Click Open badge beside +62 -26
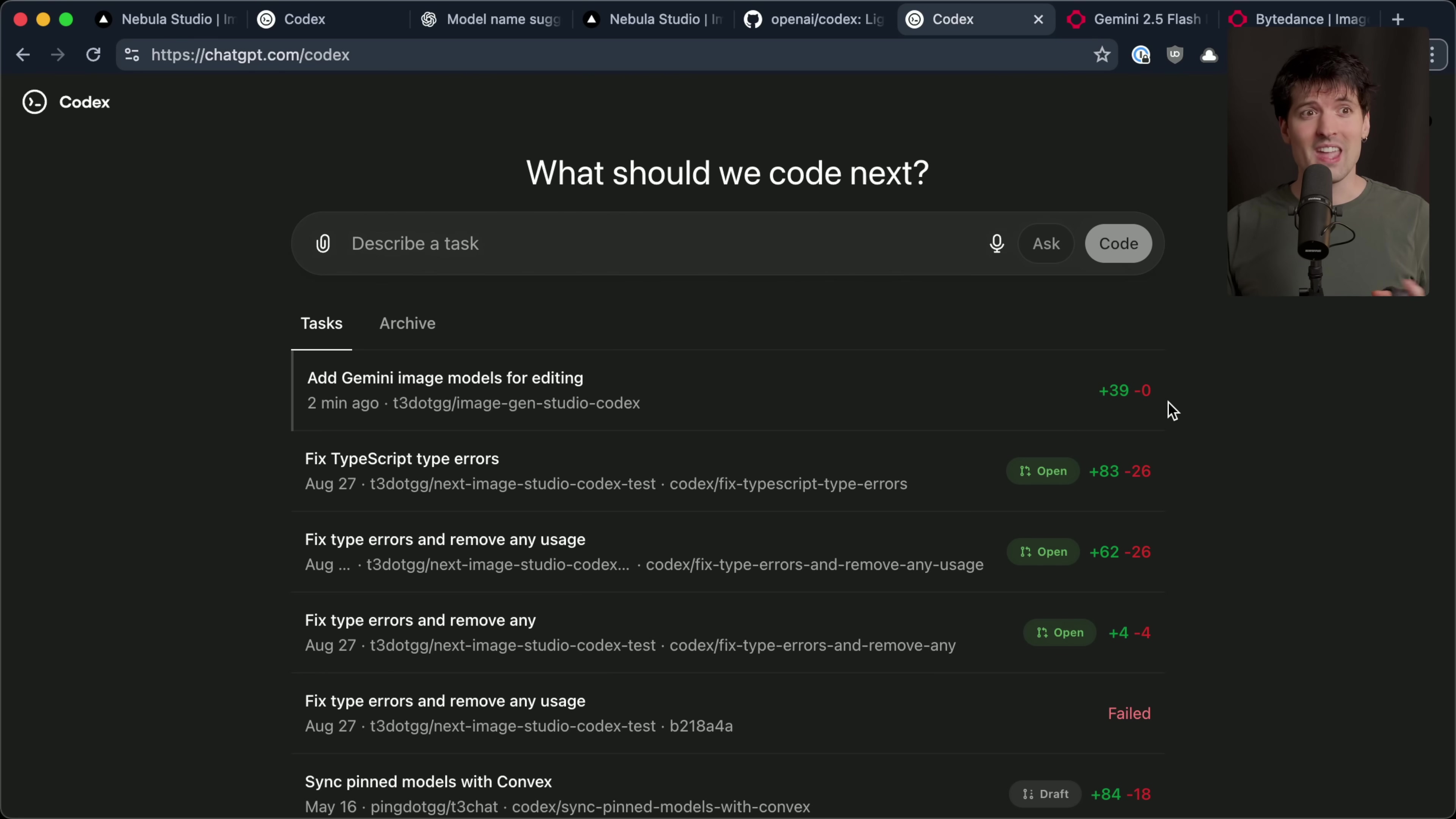The image size is (1456, 819). tap(1043, 552)
